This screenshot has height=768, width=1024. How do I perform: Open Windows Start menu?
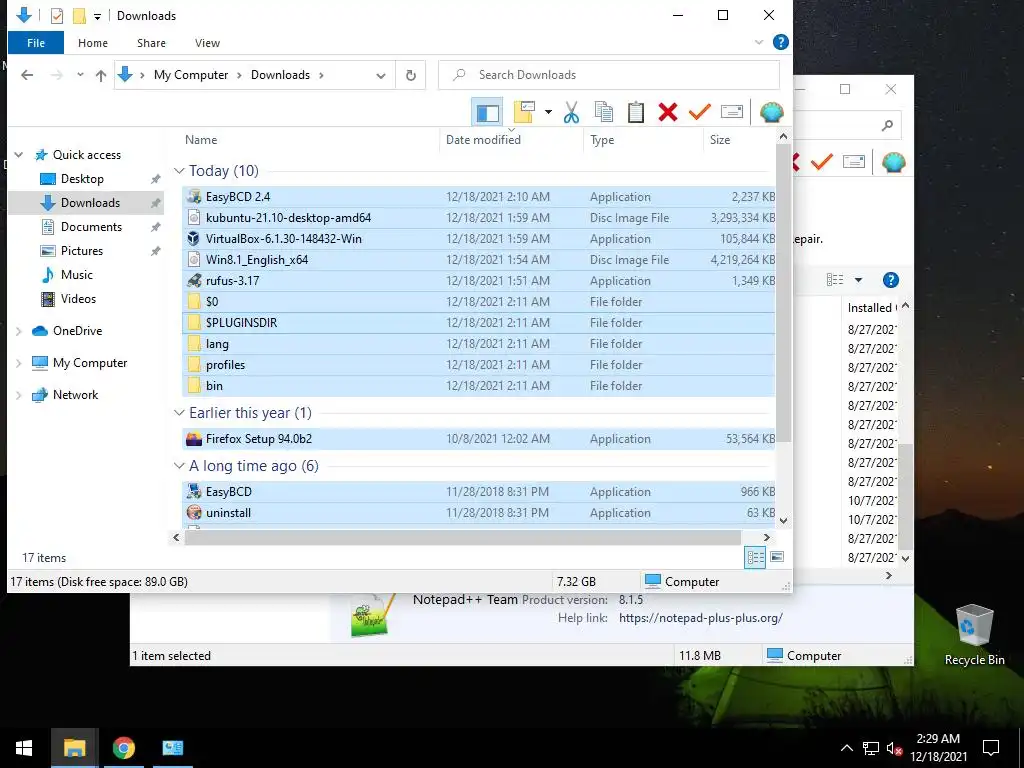click(x=24, y=748)
